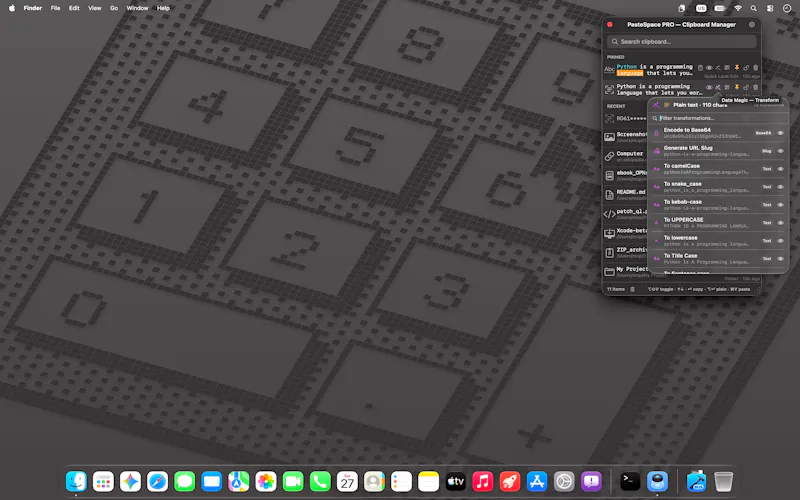This screenshot has height=500, width=800.
Task: Apply To camelCase transformation
Action: [x=718, y=169]
